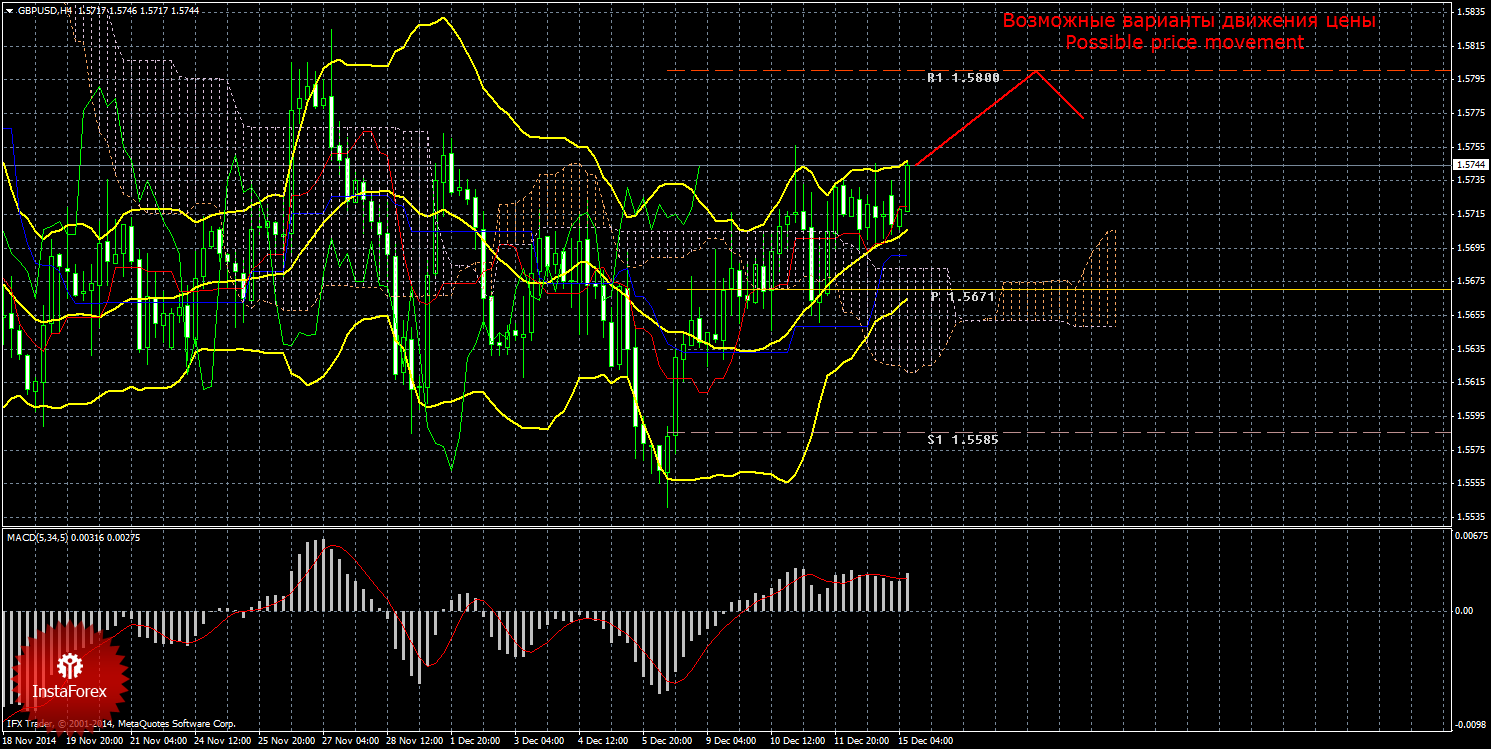Click the 1.5555 price axis value
The width and height of the screenshot is (1491, 749).
(1471, 483)
